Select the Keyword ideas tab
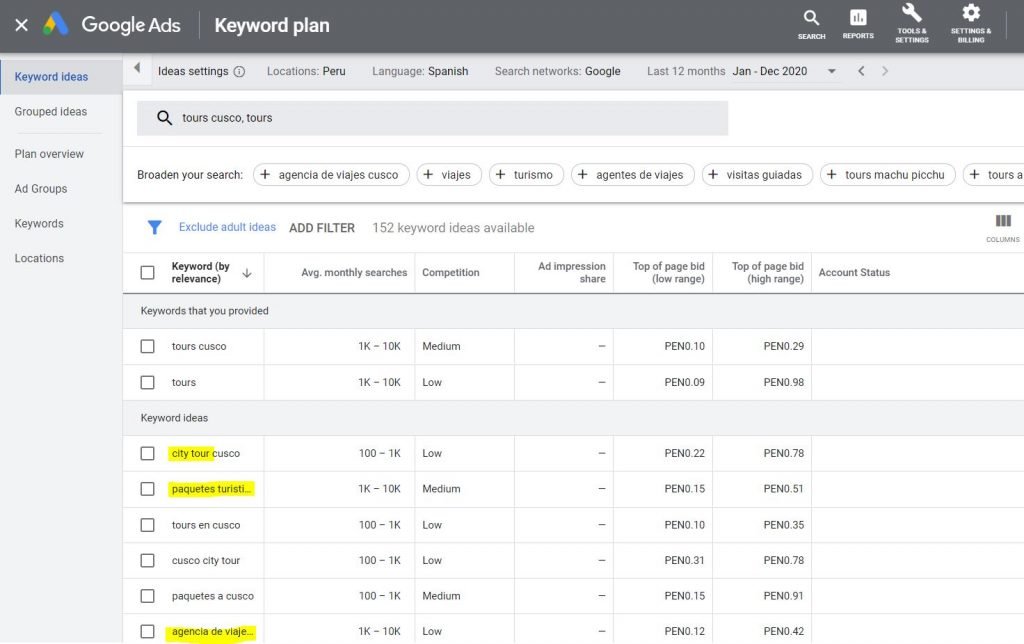This screenshot has height=644, width=1024. [61, 77]
